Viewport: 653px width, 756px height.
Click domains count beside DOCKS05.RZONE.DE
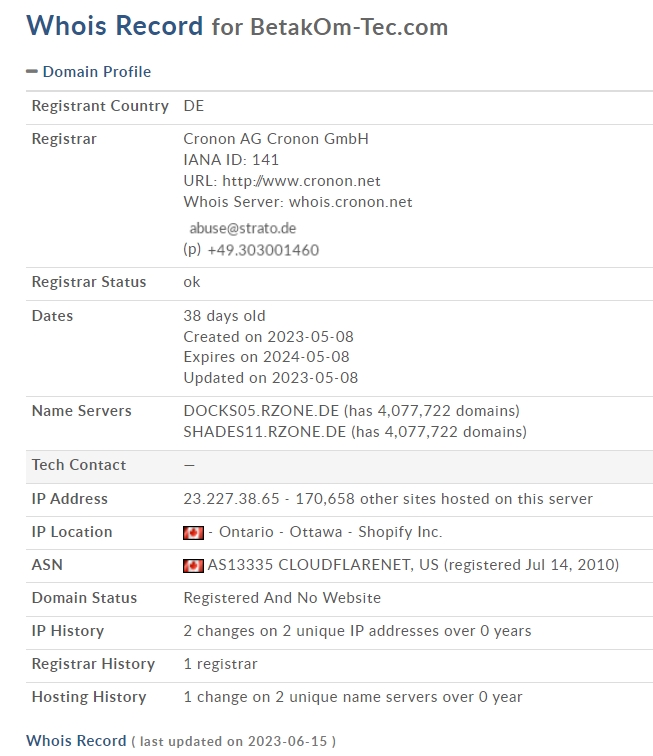432,411
